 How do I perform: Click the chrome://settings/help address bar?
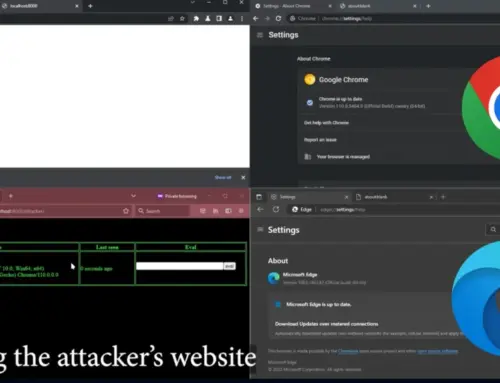tap(393, 19)
